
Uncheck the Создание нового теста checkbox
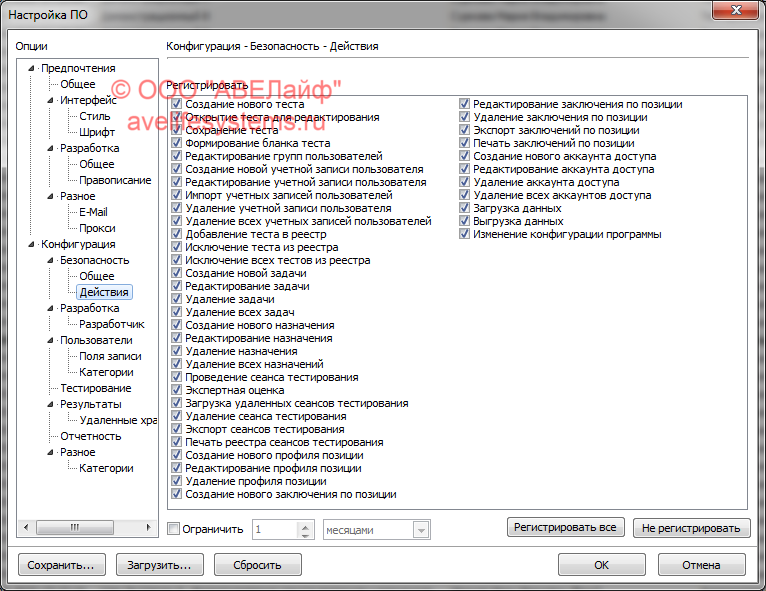click(177, 104)
